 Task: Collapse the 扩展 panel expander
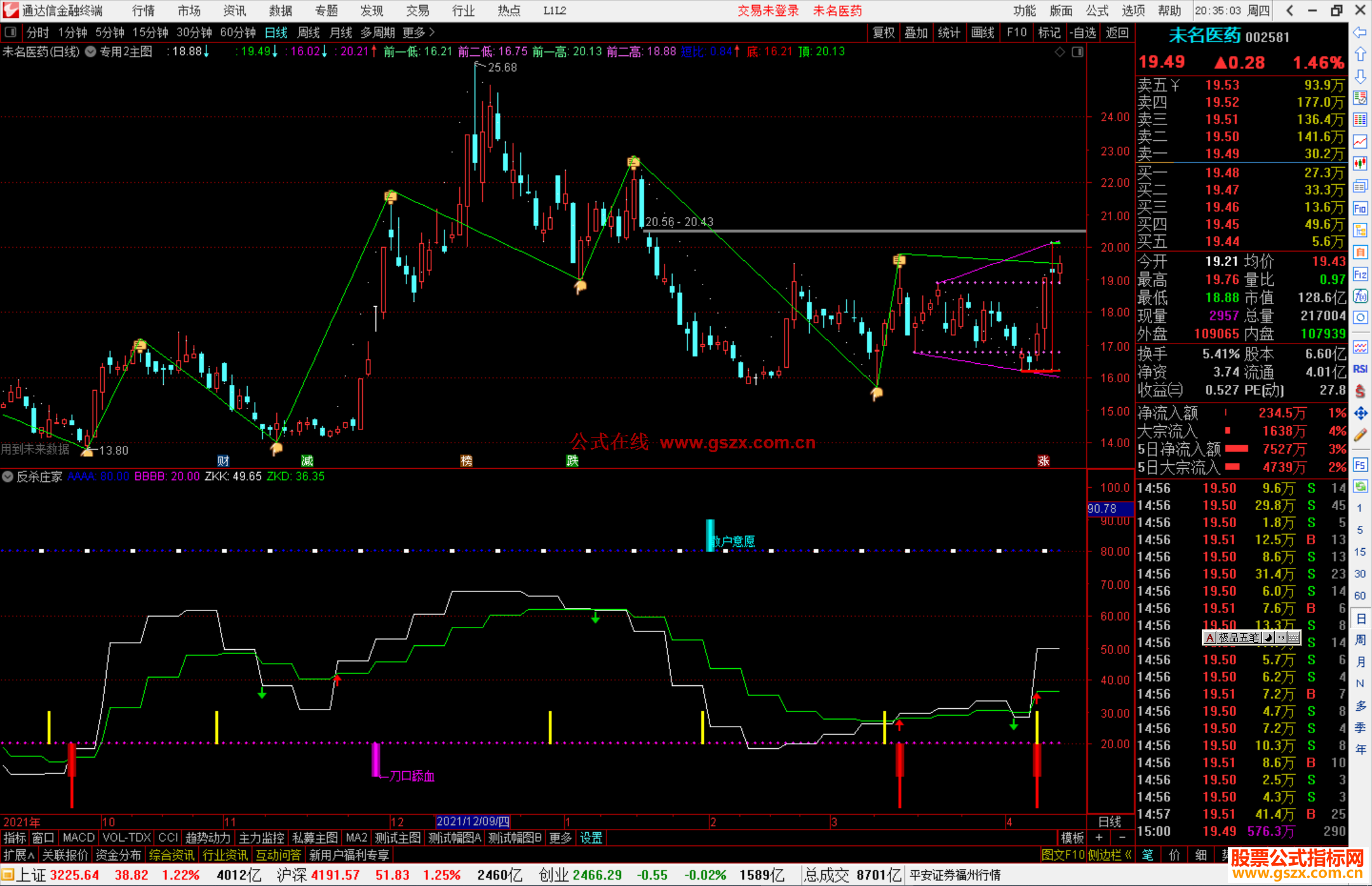click(x=18, y=855)
